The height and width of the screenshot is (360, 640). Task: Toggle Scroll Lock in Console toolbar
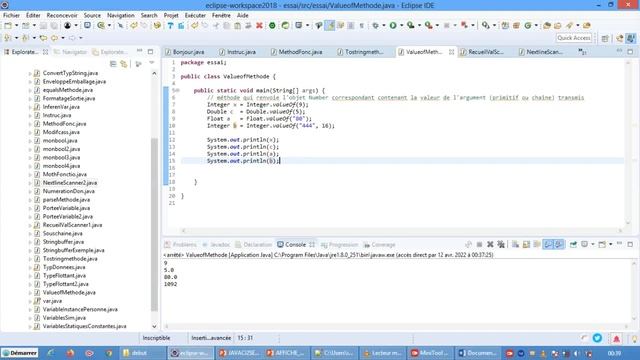tap(526, 244)
